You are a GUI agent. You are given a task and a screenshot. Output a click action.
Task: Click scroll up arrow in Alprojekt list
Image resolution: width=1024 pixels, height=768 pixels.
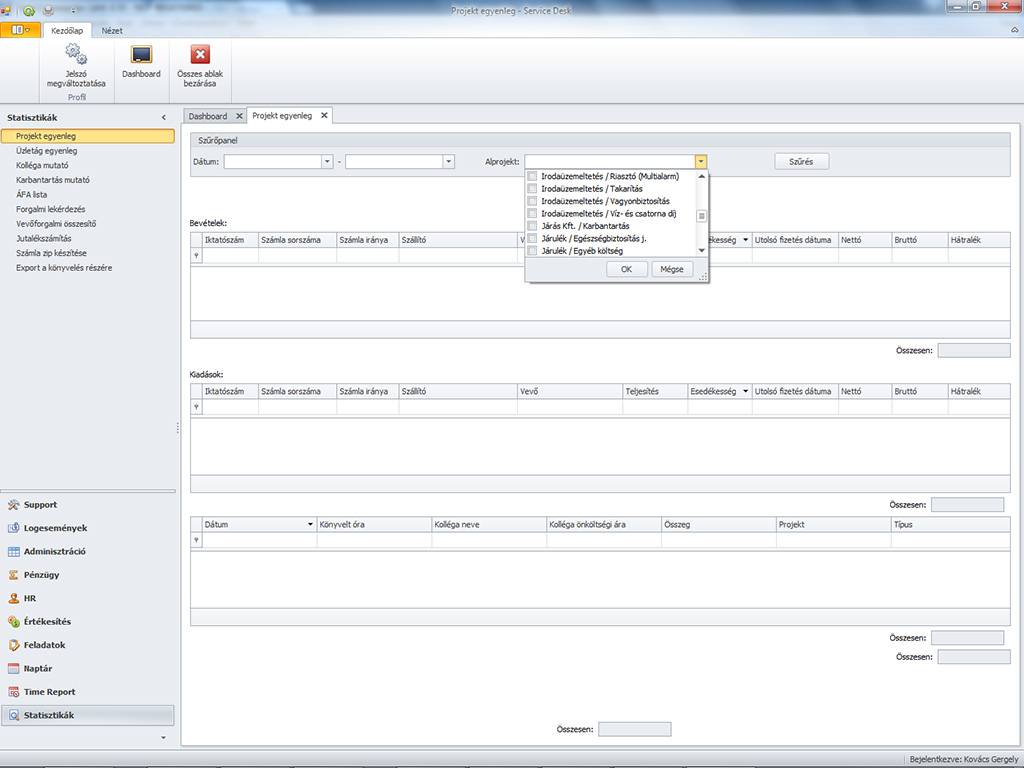(702, 176)
